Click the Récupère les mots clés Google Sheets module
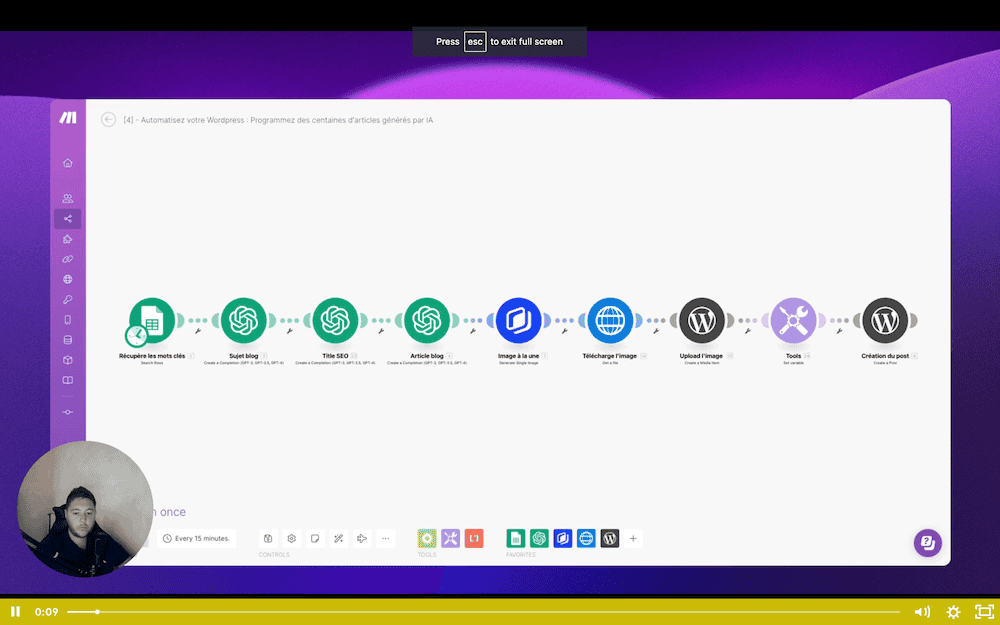The height and width of the screenshot is (625, 1000). pos(153,319)
